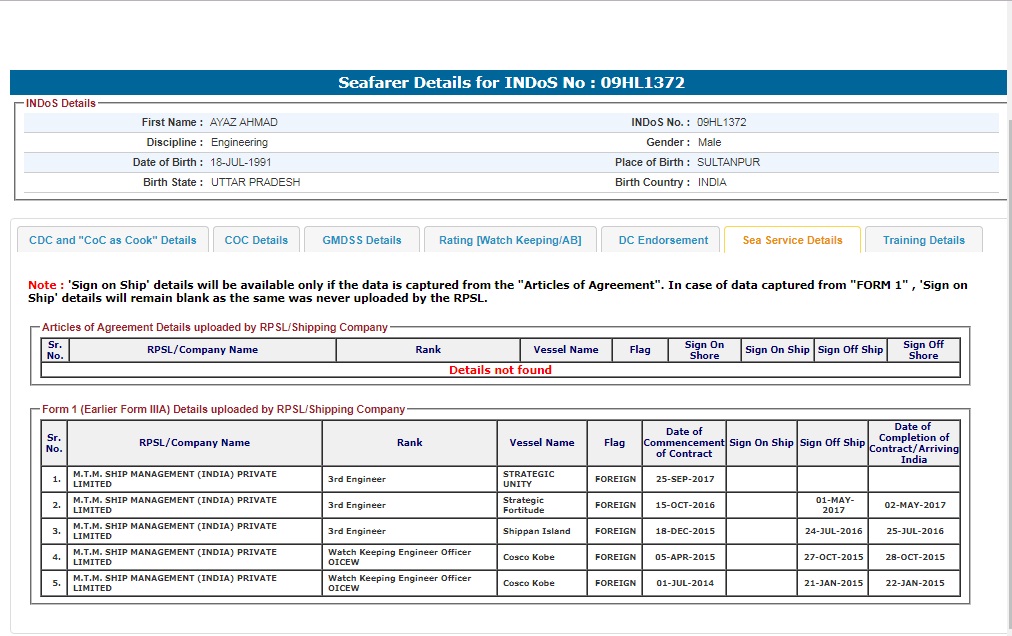Click the red 'Details not found' message
This screenshot has height=636, width=1012.
[500, 370]
